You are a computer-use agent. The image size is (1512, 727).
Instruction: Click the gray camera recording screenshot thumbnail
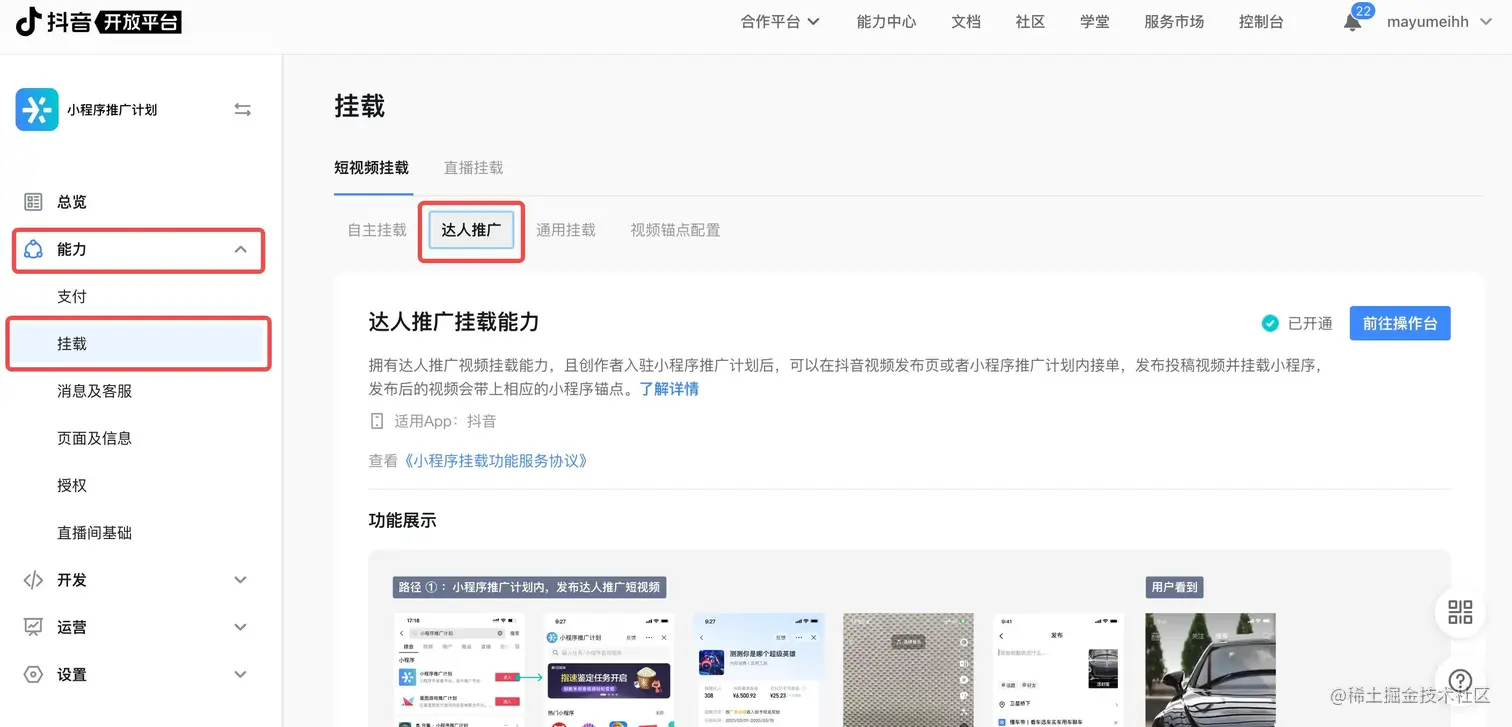[908, 670]
